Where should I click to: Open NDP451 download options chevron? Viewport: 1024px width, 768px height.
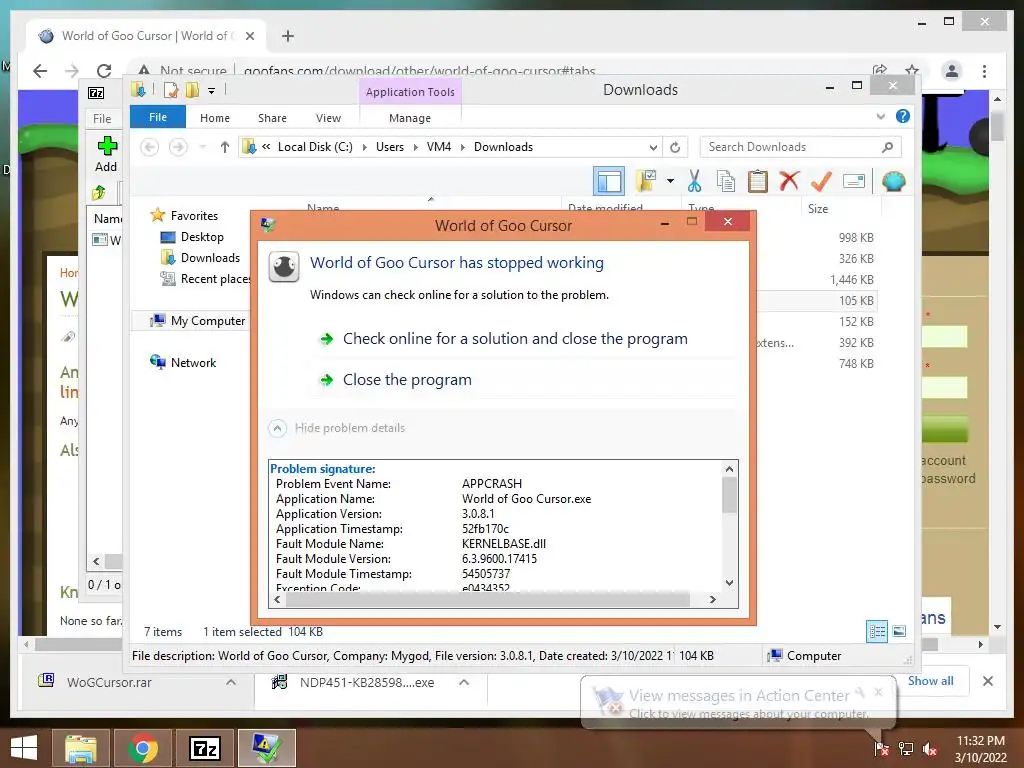tap(464, 682)
